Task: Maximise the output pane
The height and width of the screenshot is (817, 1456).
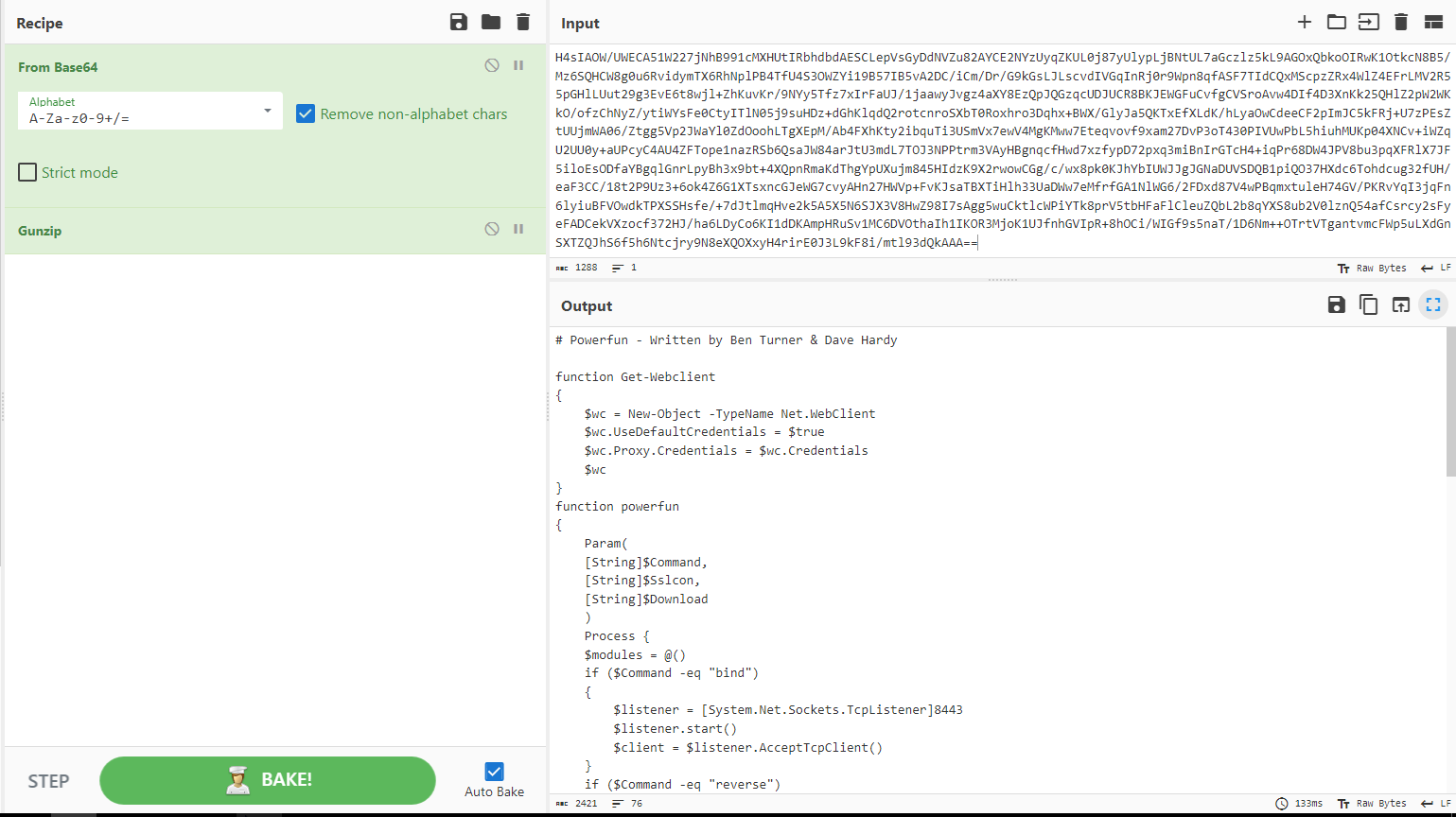Action: tap(1433, 304)
